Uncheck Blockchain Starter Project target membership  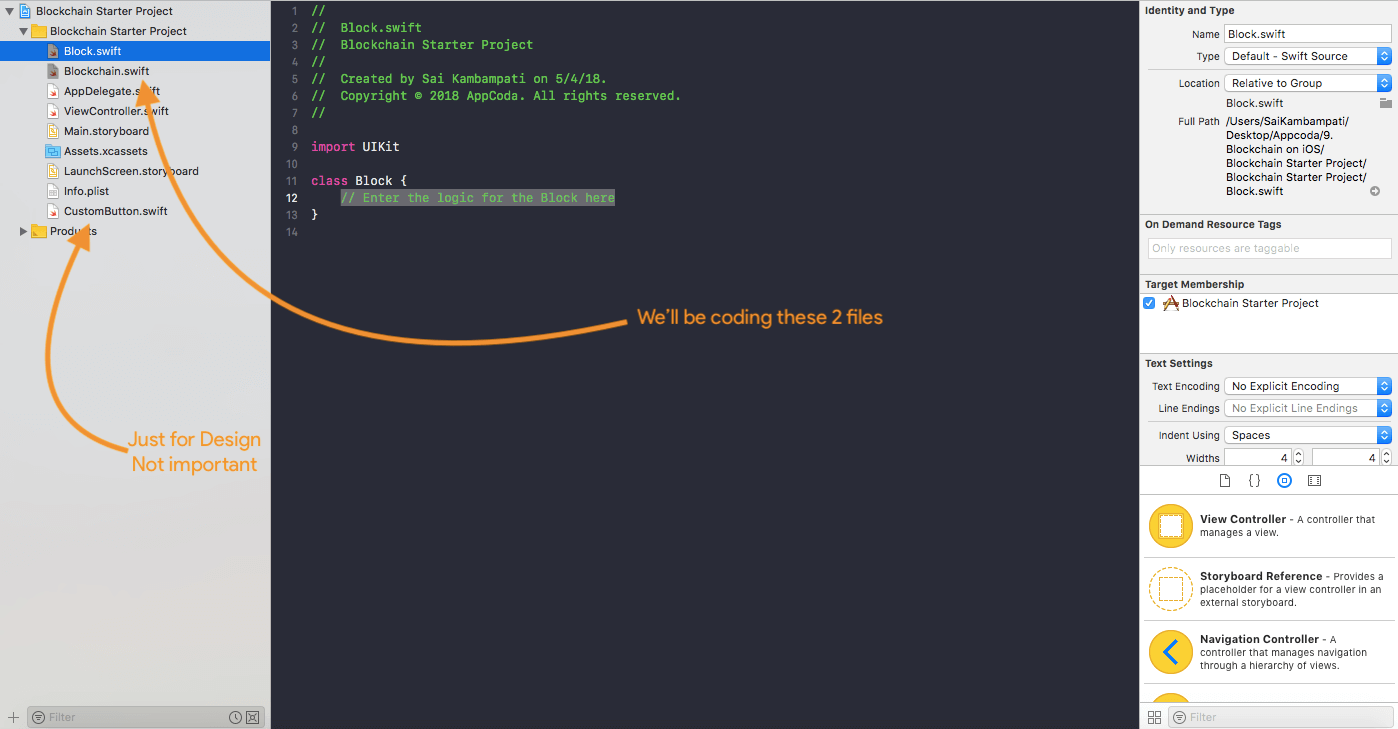[x=1150, y=303]
